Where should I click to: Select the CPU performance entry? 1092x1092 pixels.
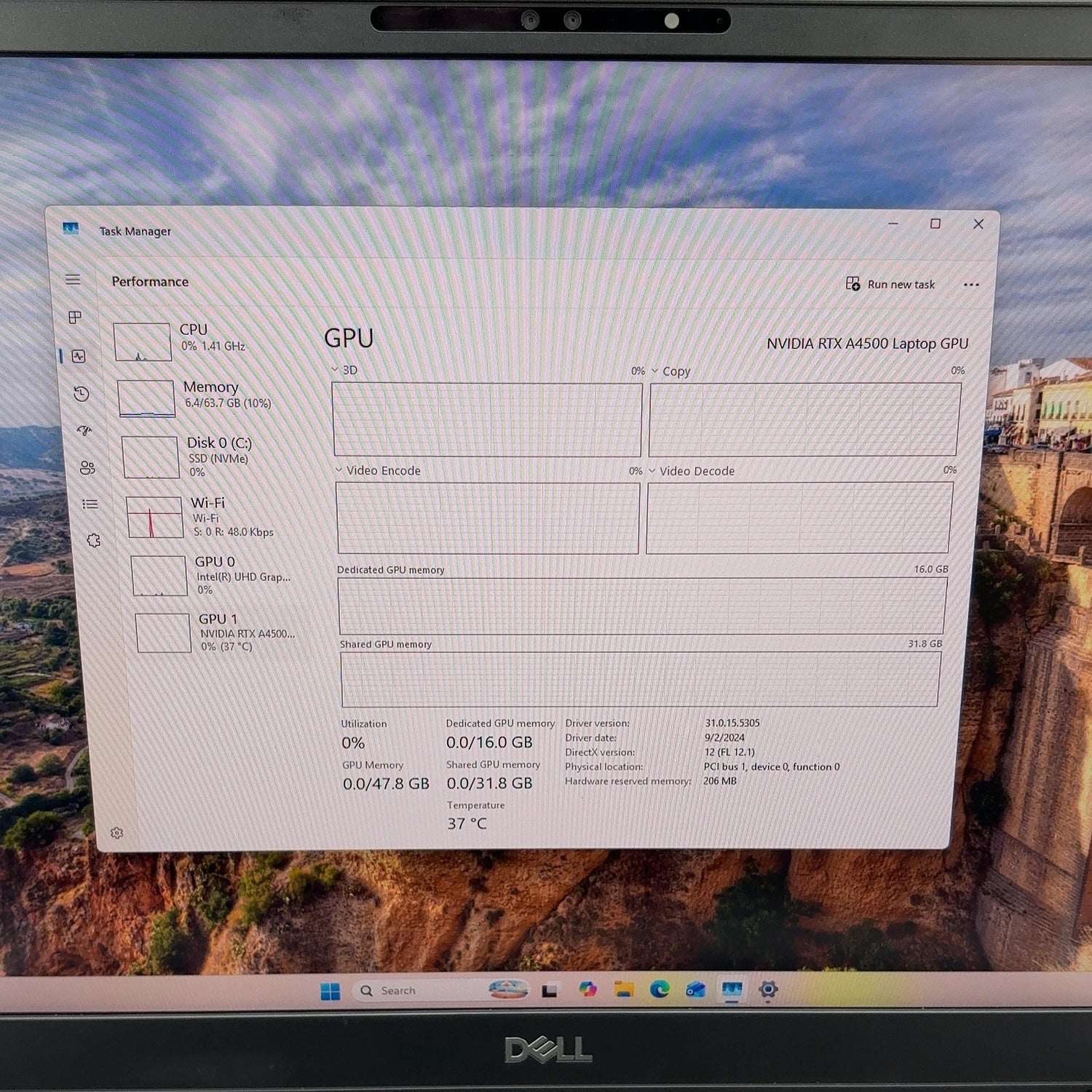tap(207, 341)
